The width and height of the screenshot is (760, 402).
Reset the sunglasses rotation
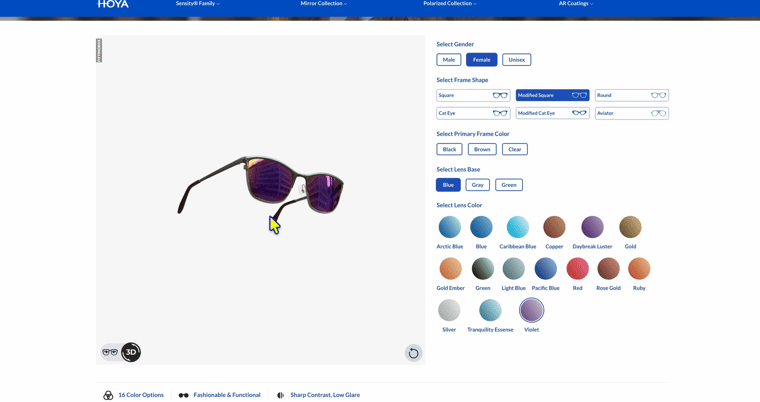(x=413, y=353)
